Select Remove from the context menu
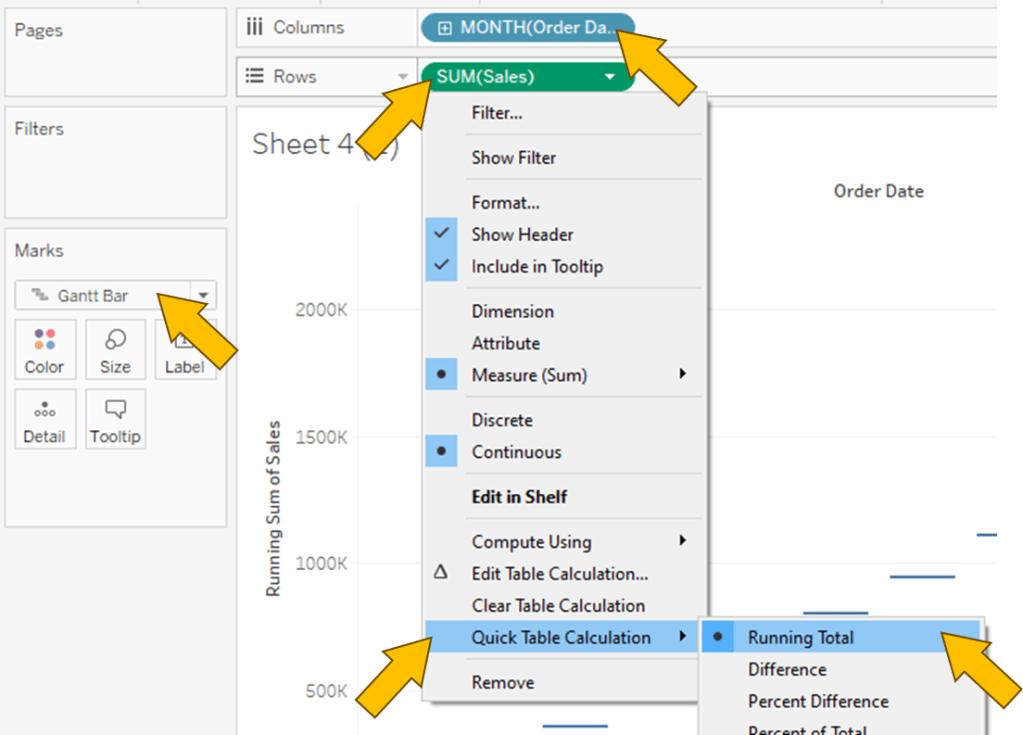 pos(503,682)
